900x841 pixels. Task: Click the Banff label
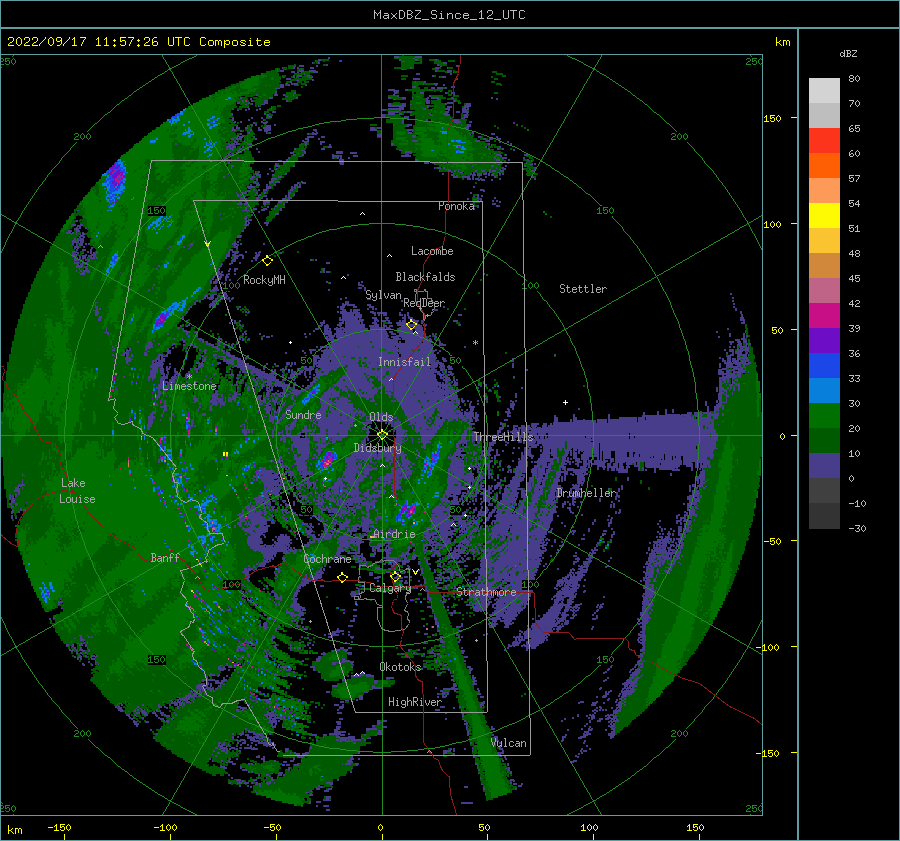tap(165, 558)
